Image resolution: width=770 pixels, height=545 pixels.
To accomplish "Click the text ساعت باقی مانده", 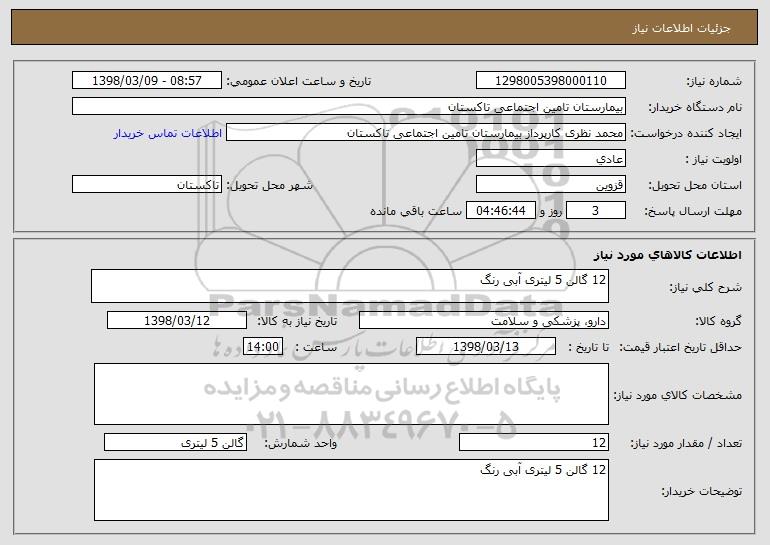I will (416, 211).
